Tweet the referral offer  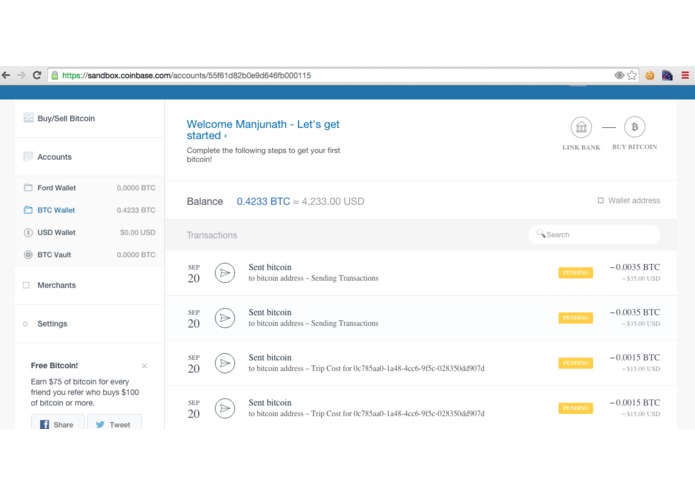pyautogui.click(x=114, y=424)
